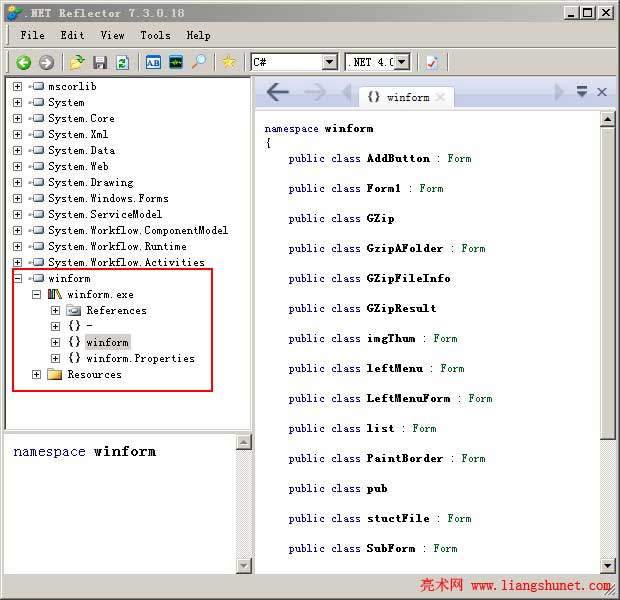
Task: Open the Form1 class link
Action: pos(384,188)
